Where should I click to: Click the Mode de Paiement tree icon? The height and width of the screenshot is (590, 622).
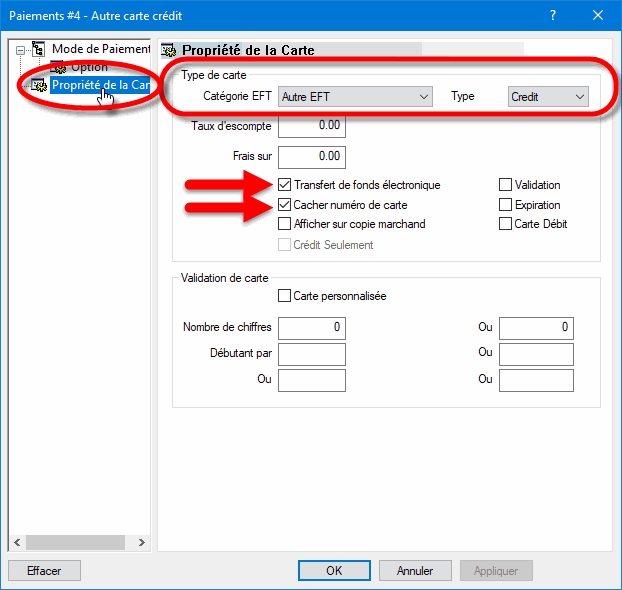(39, 49)
